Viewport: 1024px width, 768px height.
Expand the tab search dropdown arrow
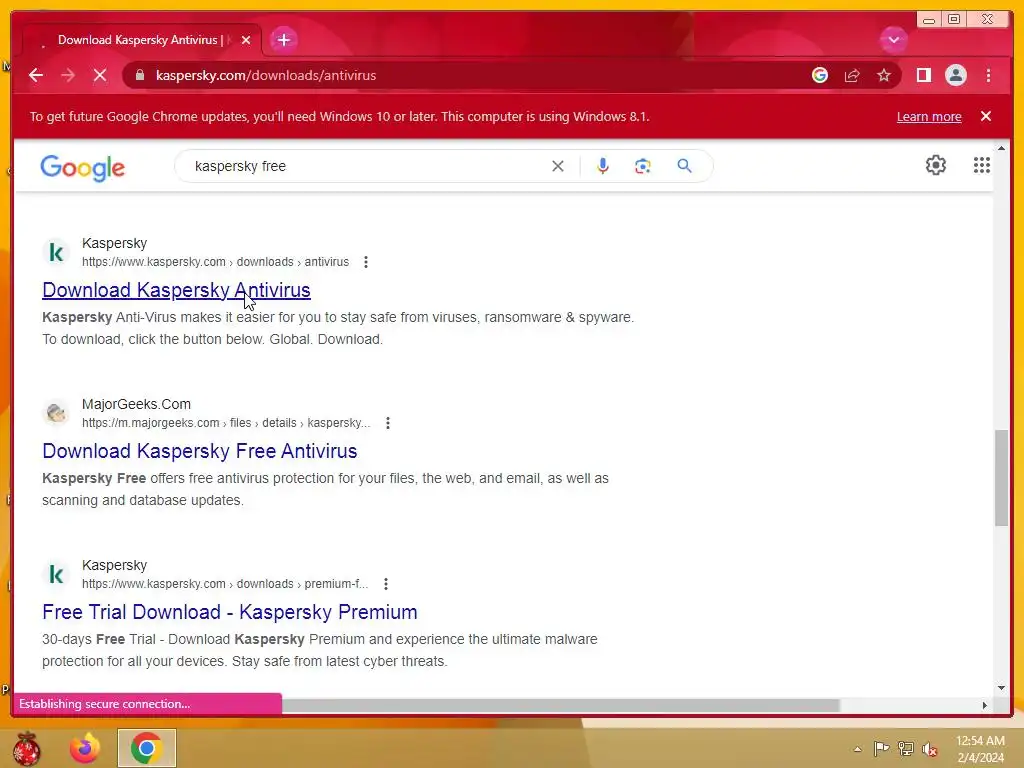click(893, 40)
